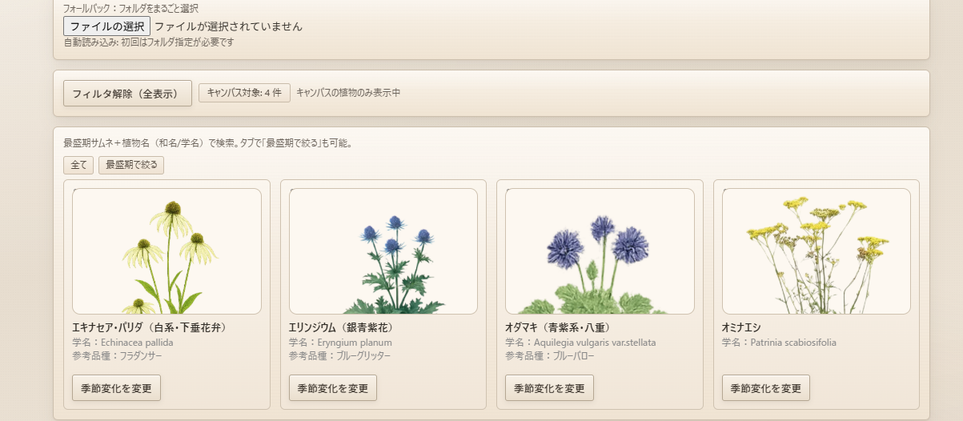Click the label フォールバック：フォルダをまるごと選択

[131, 9]
